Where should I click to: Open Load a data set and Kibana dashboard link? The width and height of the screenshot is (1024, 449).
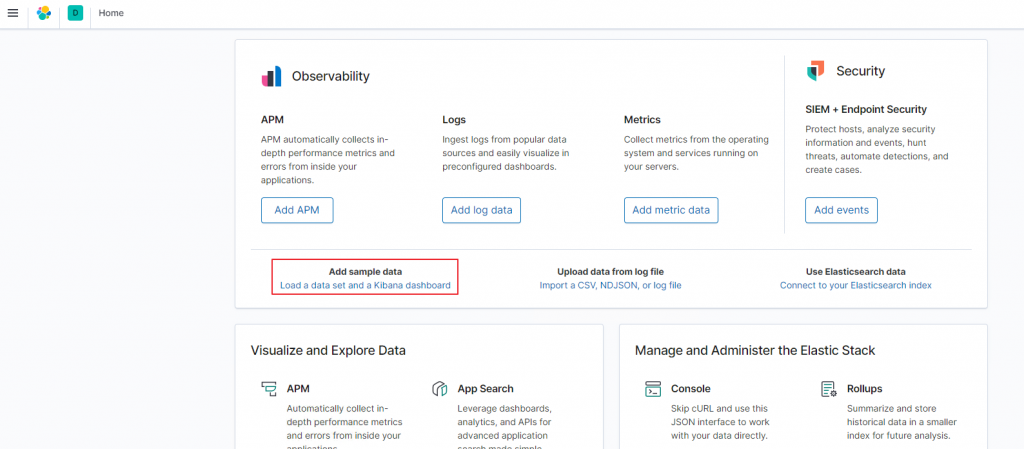coord(365,285)
